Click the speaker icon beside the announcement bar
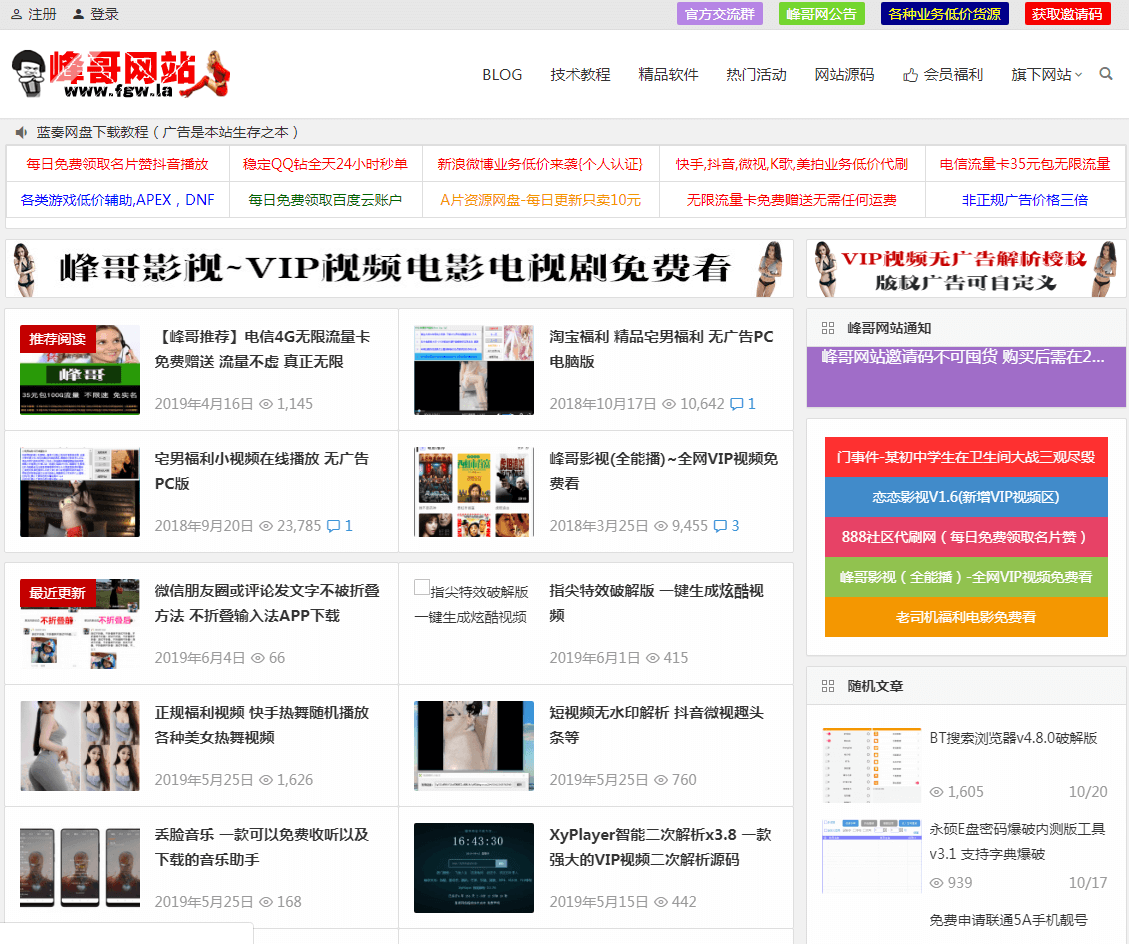Image resolution: width=1129 pixels, height=944 pixels. pos(22,132)
